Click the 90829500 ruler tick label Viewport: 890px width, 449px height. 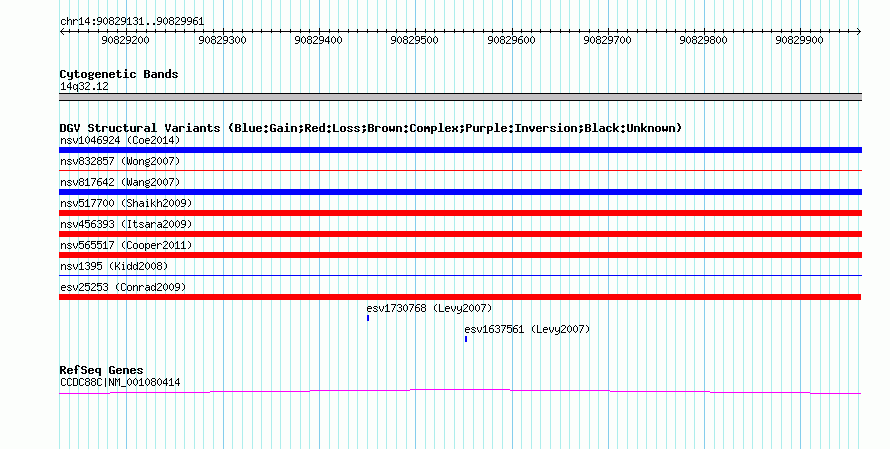[x=414, y=40]
